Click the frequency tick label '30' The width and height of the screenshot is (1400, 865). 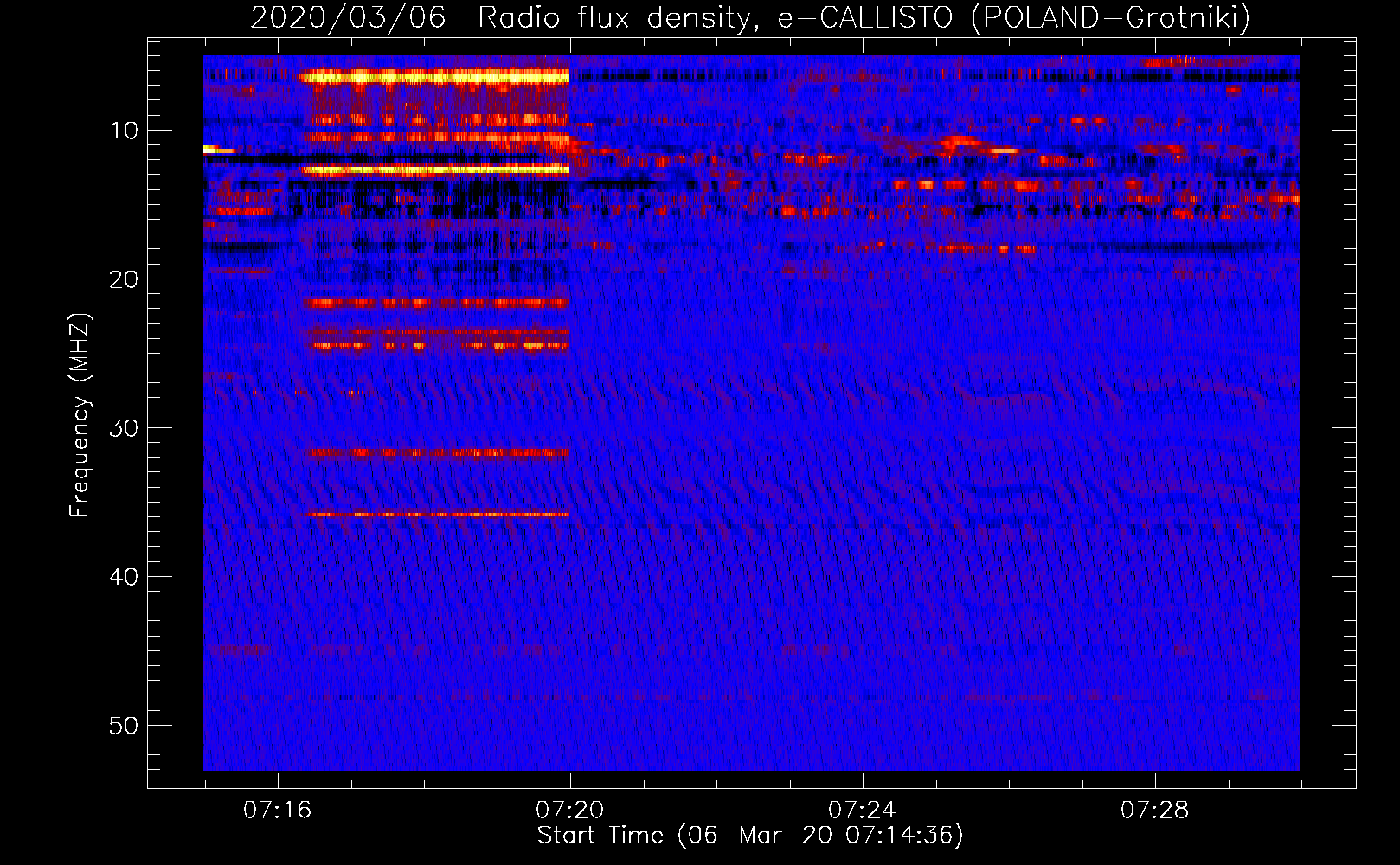click(125, 428)
